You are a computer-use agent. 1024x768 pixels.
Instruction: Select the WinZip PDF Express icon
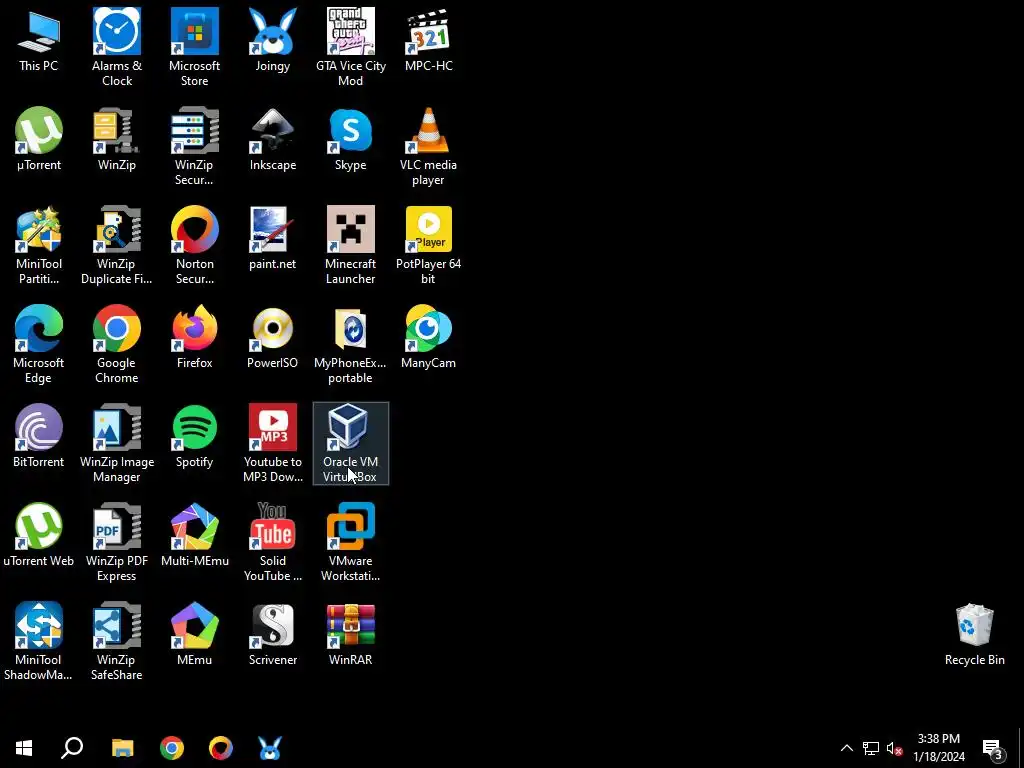coord(116,543)
